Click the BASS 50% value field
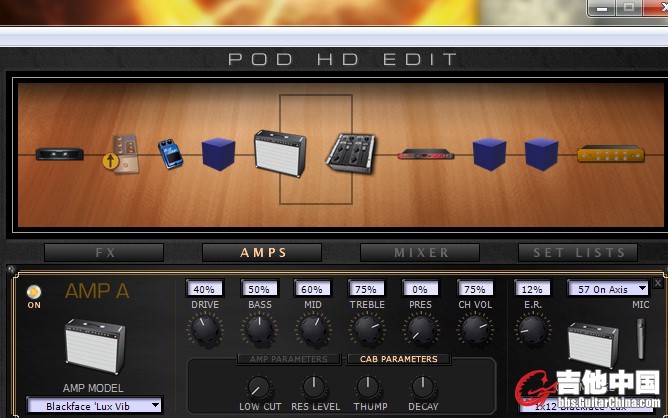Image resolution: width=668 pixels, height=418 pixels. [259, 289]
